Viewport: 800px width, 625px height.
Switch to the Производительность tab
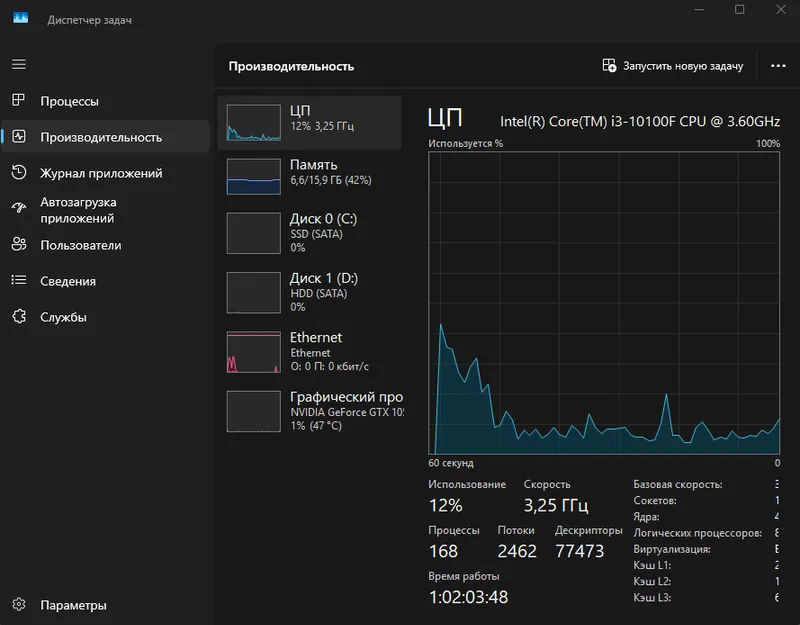point(106,137)
